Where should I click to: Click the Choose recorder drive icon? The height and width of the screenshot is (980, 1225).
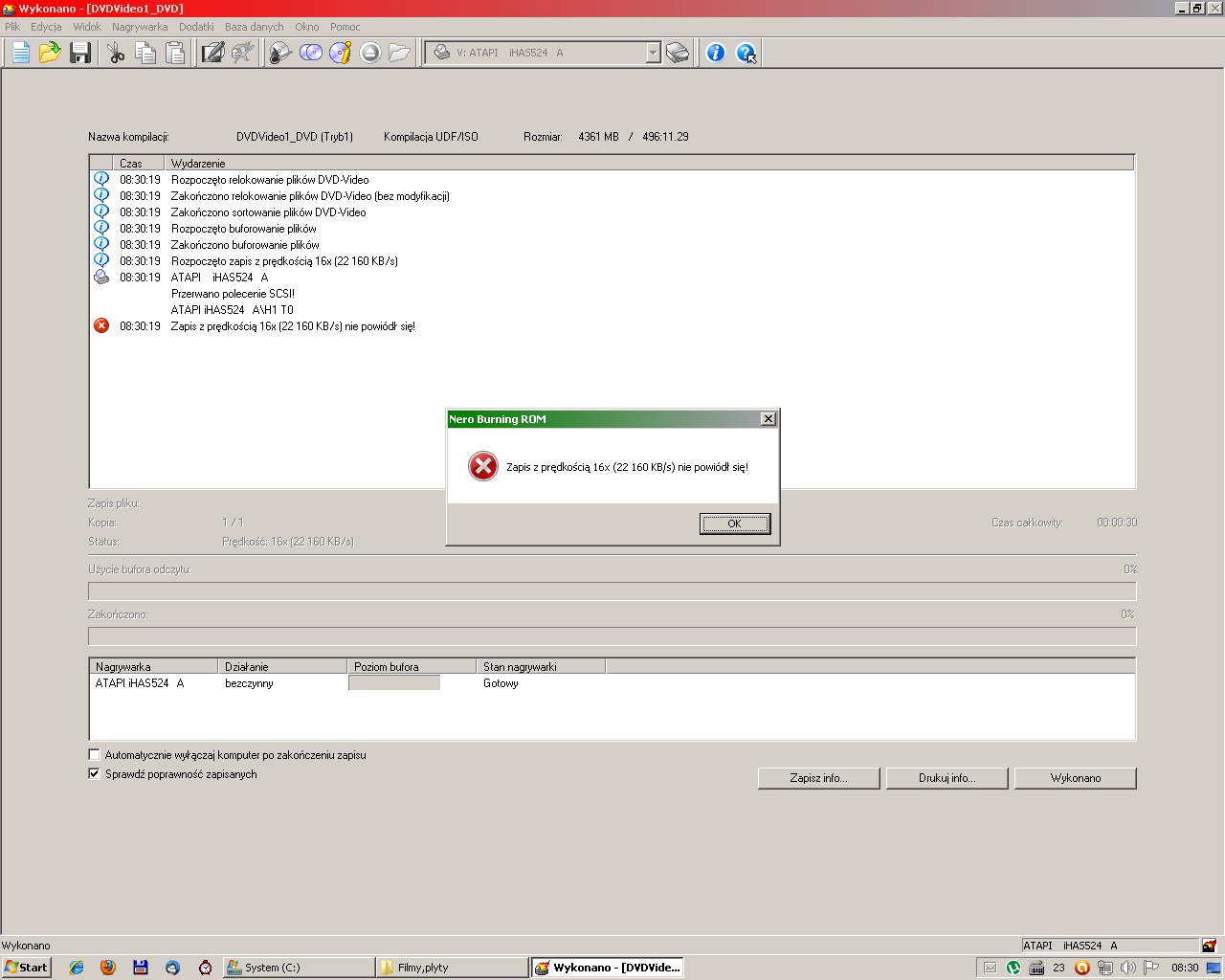point(678,53)
